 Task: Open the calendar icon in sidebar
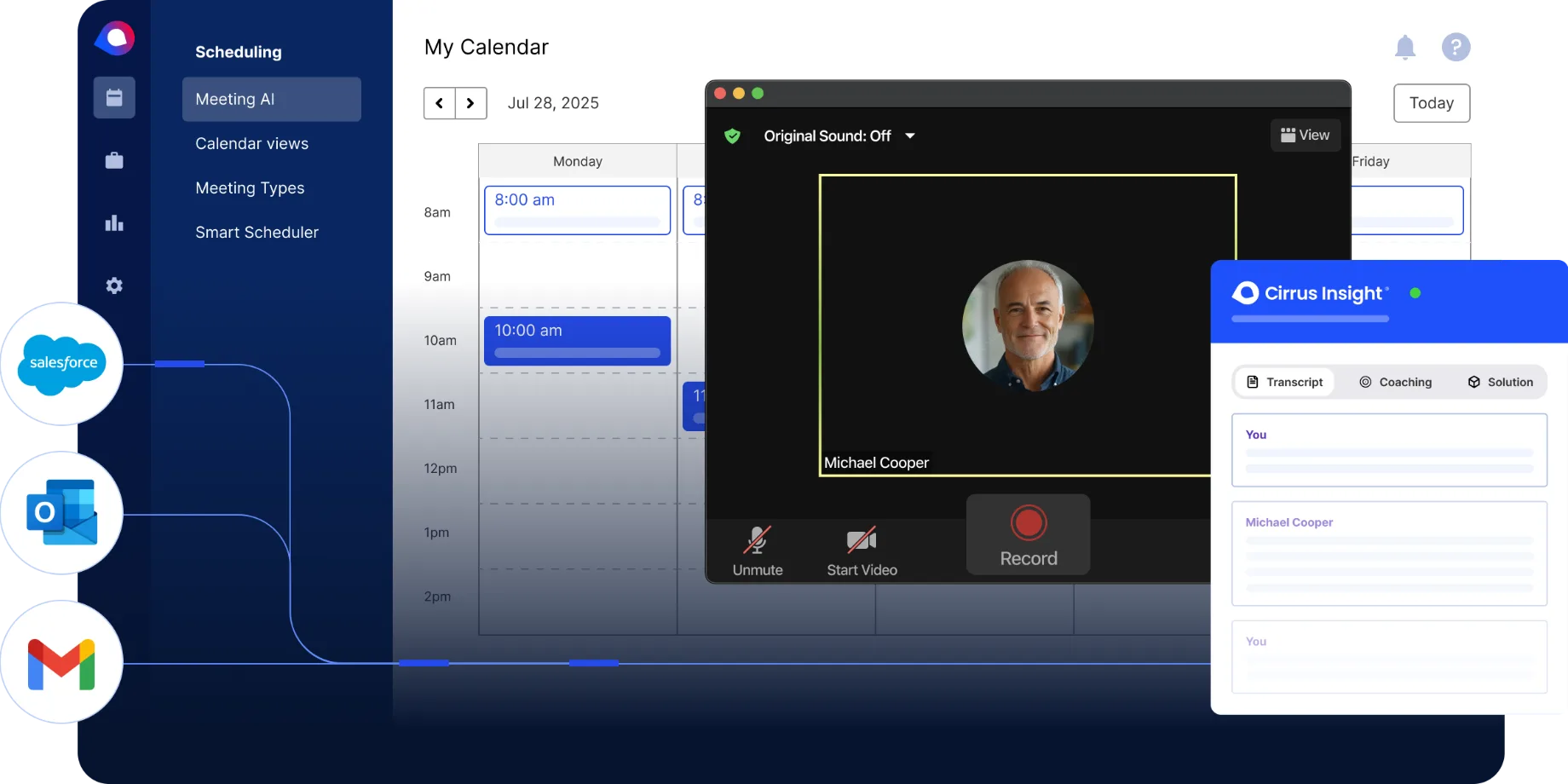pos(114,97)
